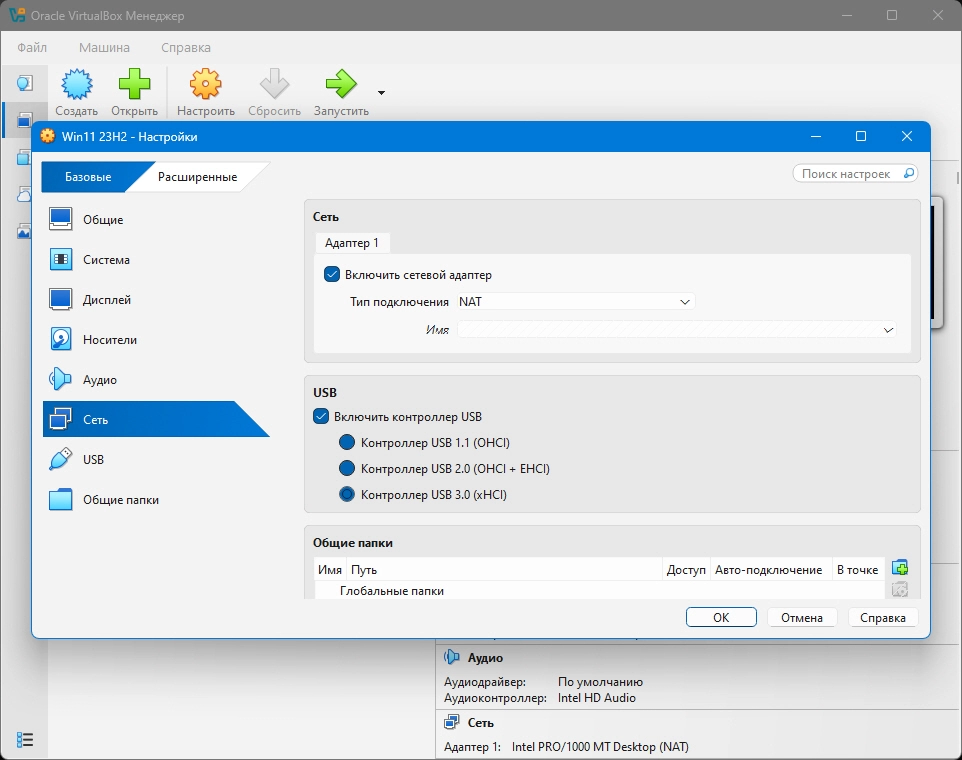Click the Справка button in the settings dialog
The width and height of the screenshot is (962, 760).
pyautogui.click(x=883, y=618)
